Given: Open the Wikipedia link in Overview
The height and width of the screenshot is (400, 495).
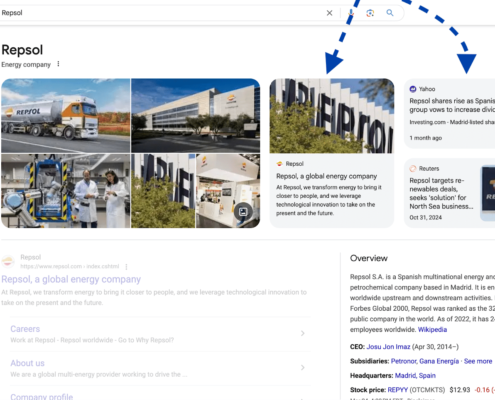Looking at the screenshot, I should point(432,330).
